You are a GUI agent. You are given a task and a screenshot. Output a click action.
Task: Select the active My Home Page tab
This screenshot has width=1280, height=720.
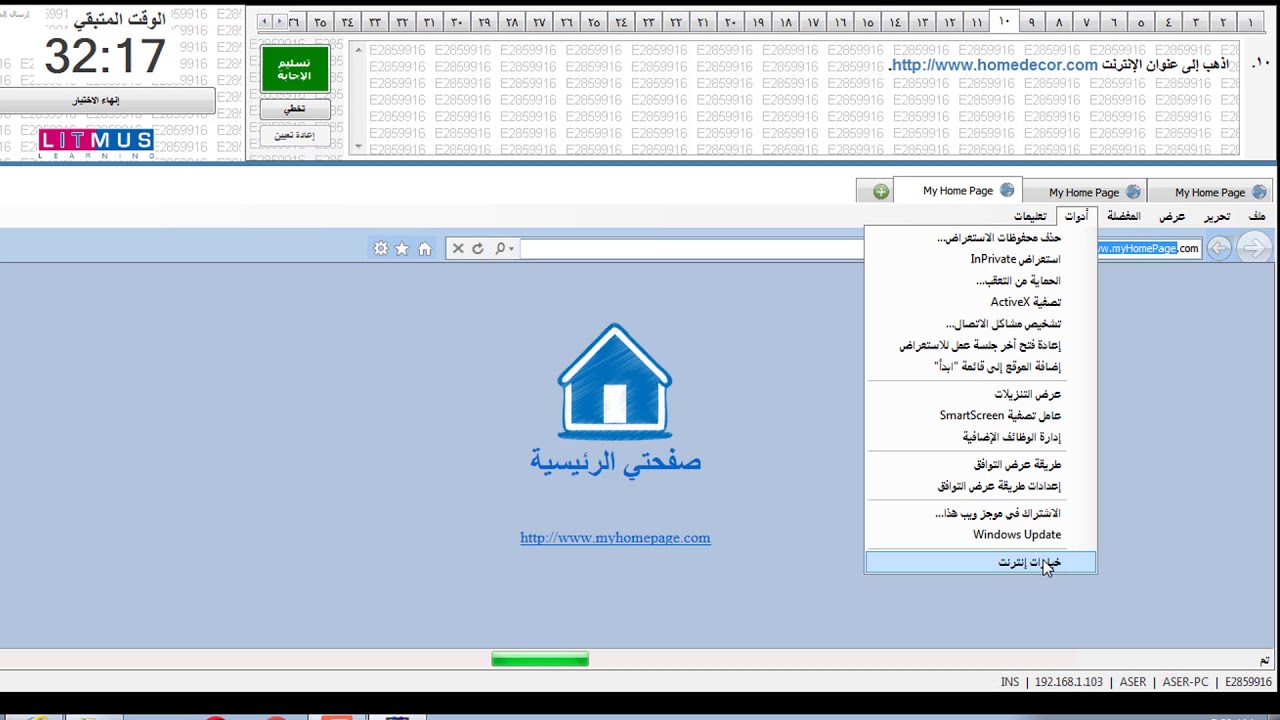[x=958, y=191]
